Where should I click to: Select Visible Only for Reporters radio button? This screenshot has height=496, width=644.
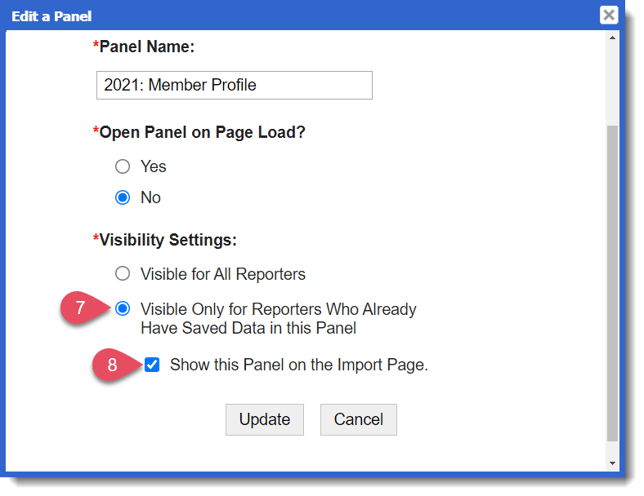[x=123, y=309]
